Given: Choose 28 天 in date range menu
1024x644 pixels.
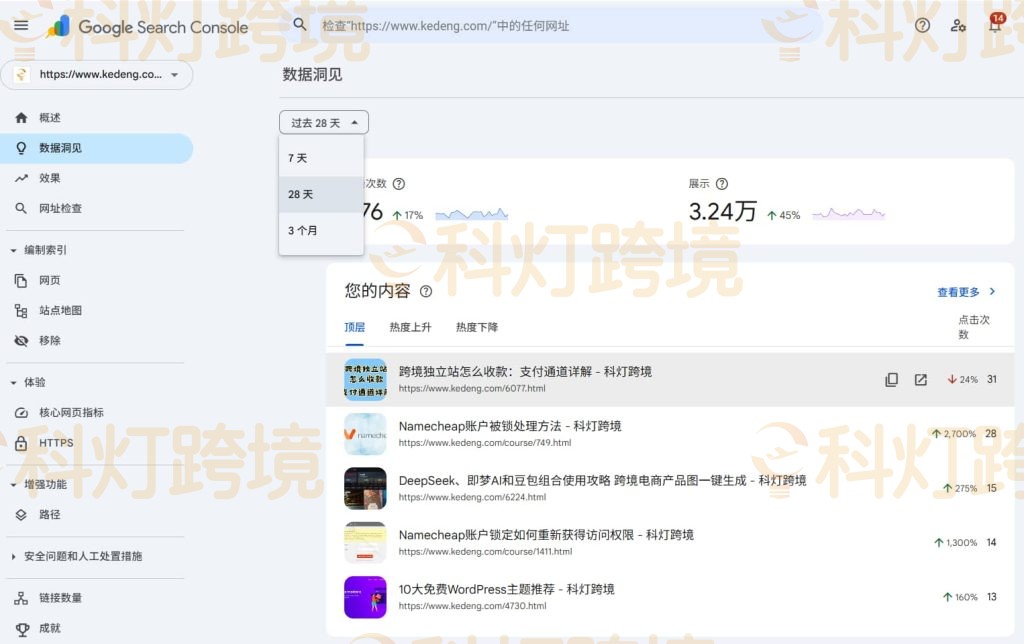Looking at the screenshot, I should (x=321, y=194).
